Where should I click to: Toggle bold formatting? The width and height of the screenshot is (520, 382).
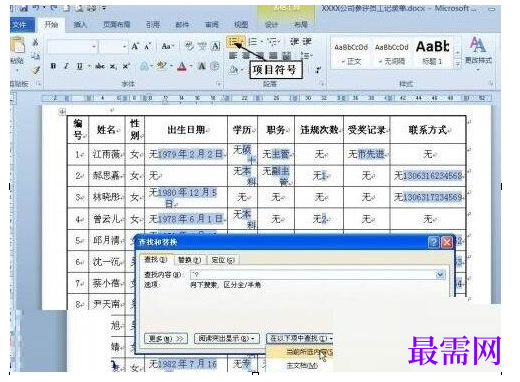tap(53, 66)
